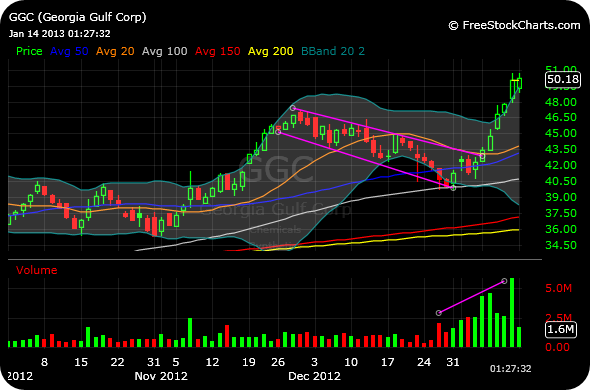Click the latest green candlestick near 50.18
590x390 pixels.
(x=520, y=83)
